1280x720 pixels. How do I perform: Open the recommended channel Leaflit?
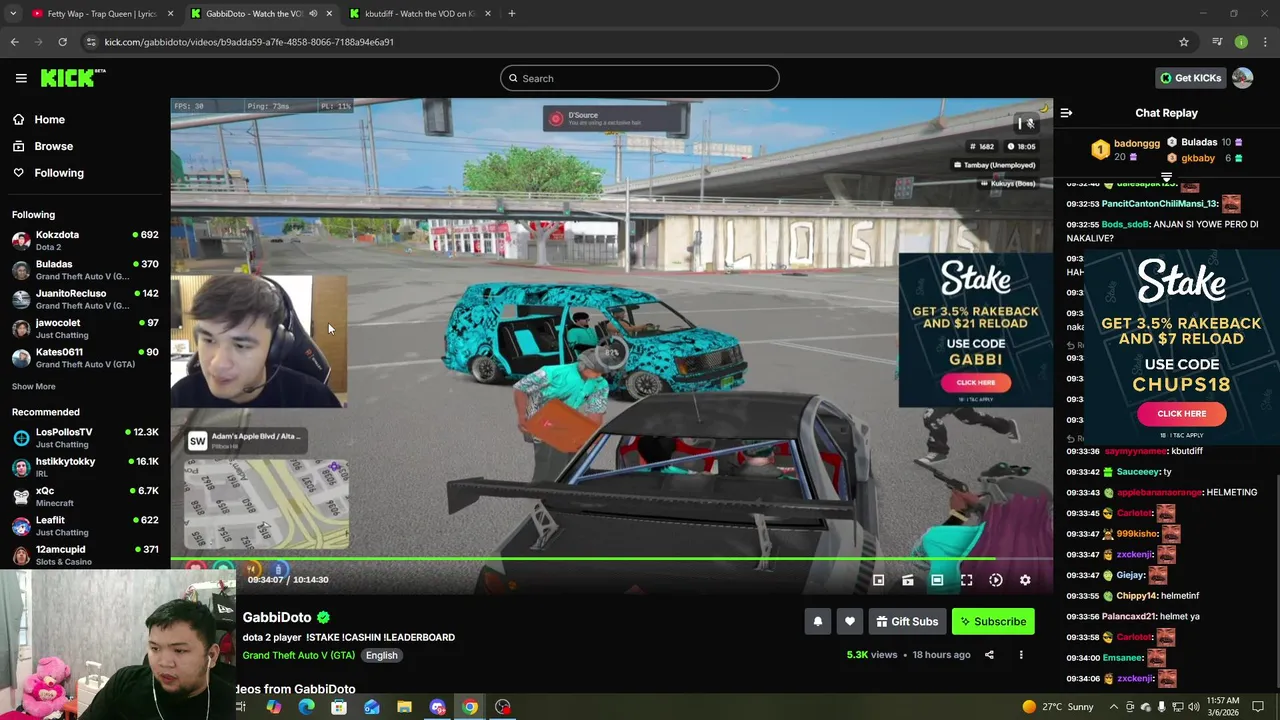tap(85, 526)
